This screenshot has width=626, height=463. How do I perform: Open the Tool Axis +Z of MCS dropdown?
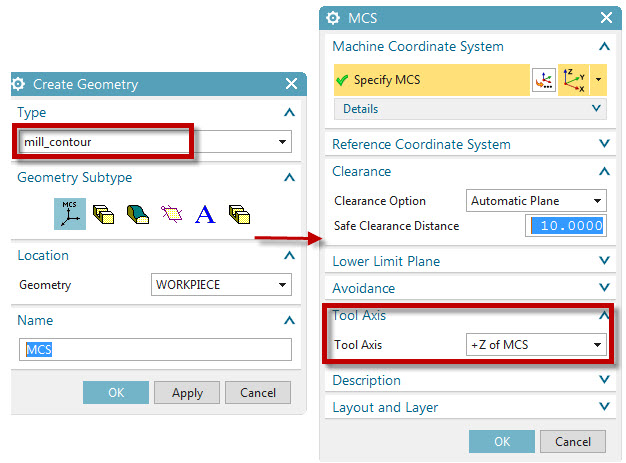tap(536, 345)
